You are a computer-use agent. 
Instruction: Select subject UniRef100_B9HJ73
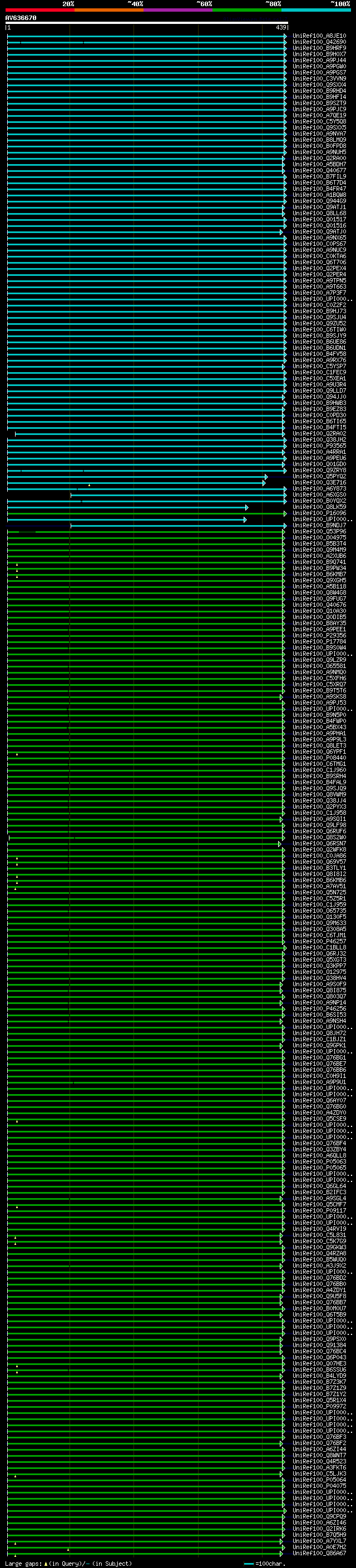click(x=319, y=311)
